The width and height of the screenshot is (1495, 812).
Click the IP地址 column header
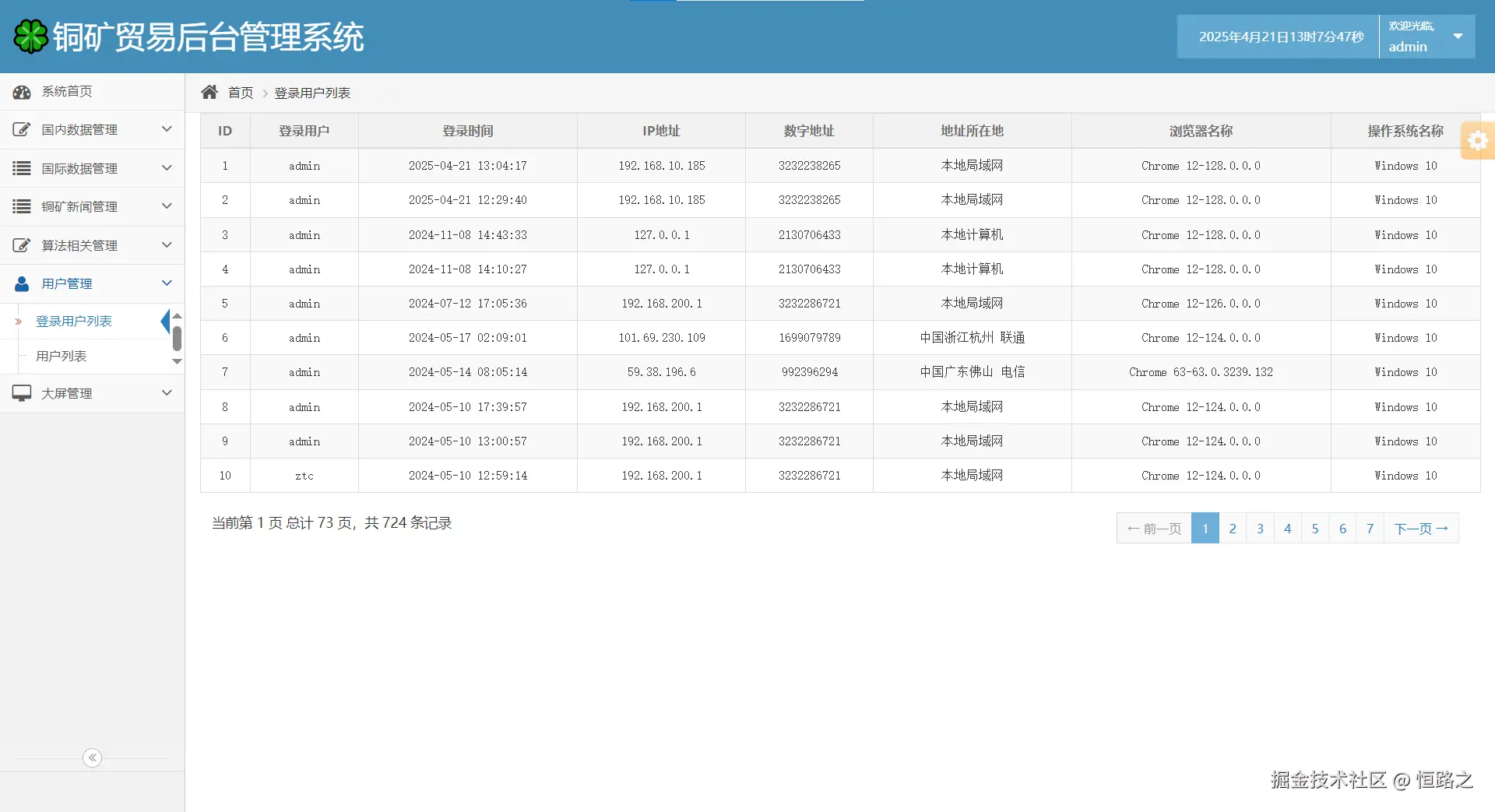(x=661, y=131)
